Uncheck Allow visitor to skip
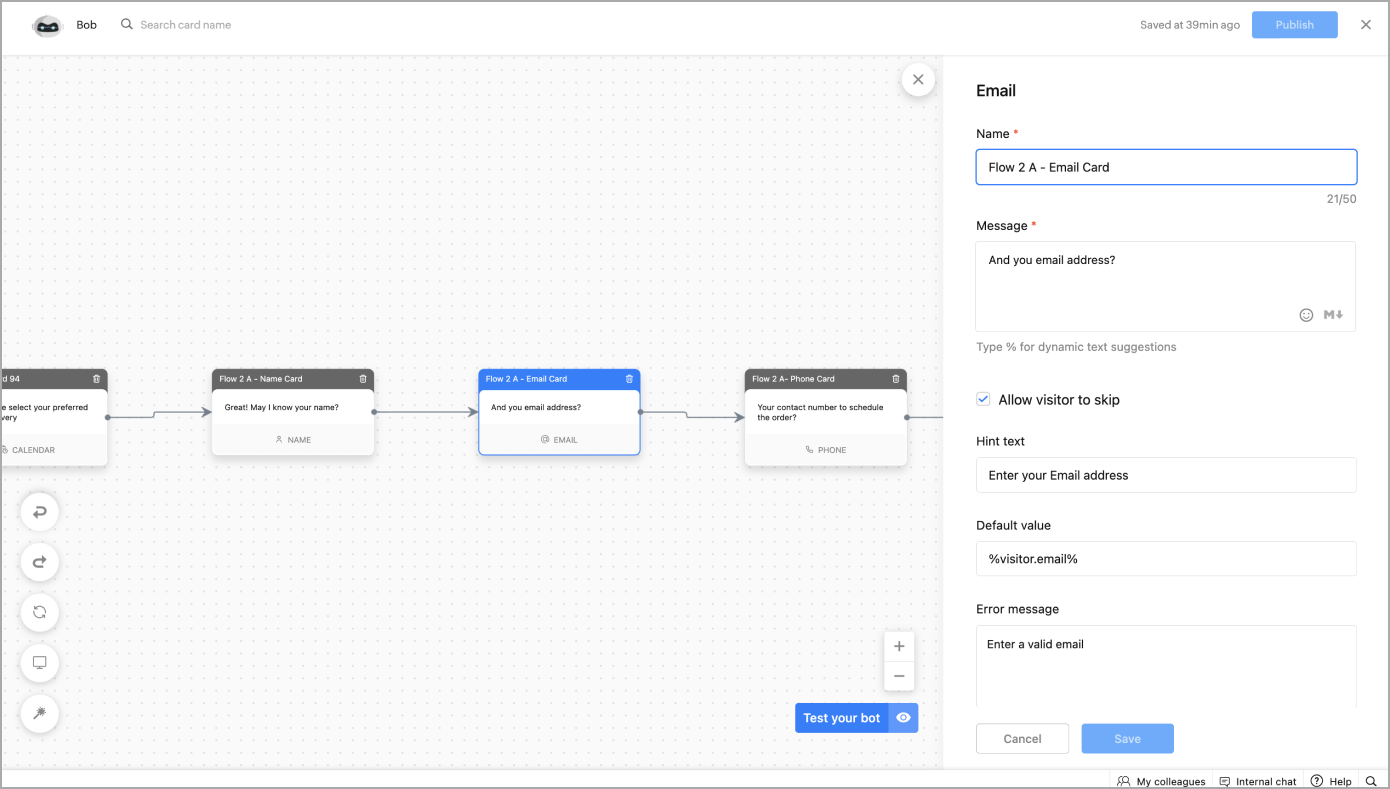 click(x=983, y=400)
